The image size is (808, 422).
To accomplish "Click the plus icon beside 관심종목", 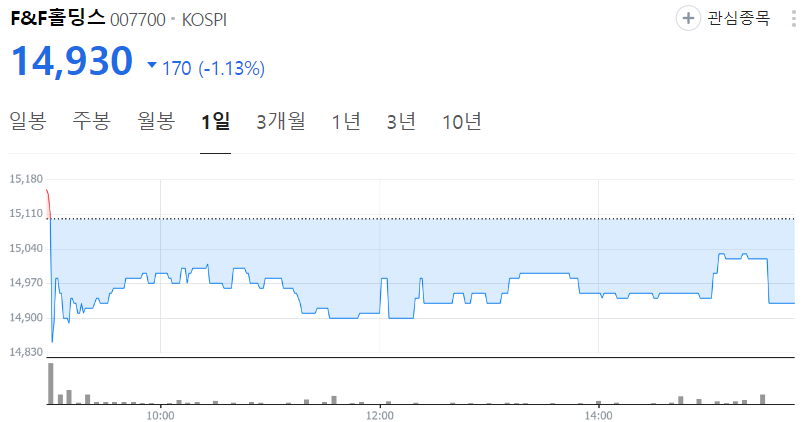I will pyautogui.click(x=688, y=19).
